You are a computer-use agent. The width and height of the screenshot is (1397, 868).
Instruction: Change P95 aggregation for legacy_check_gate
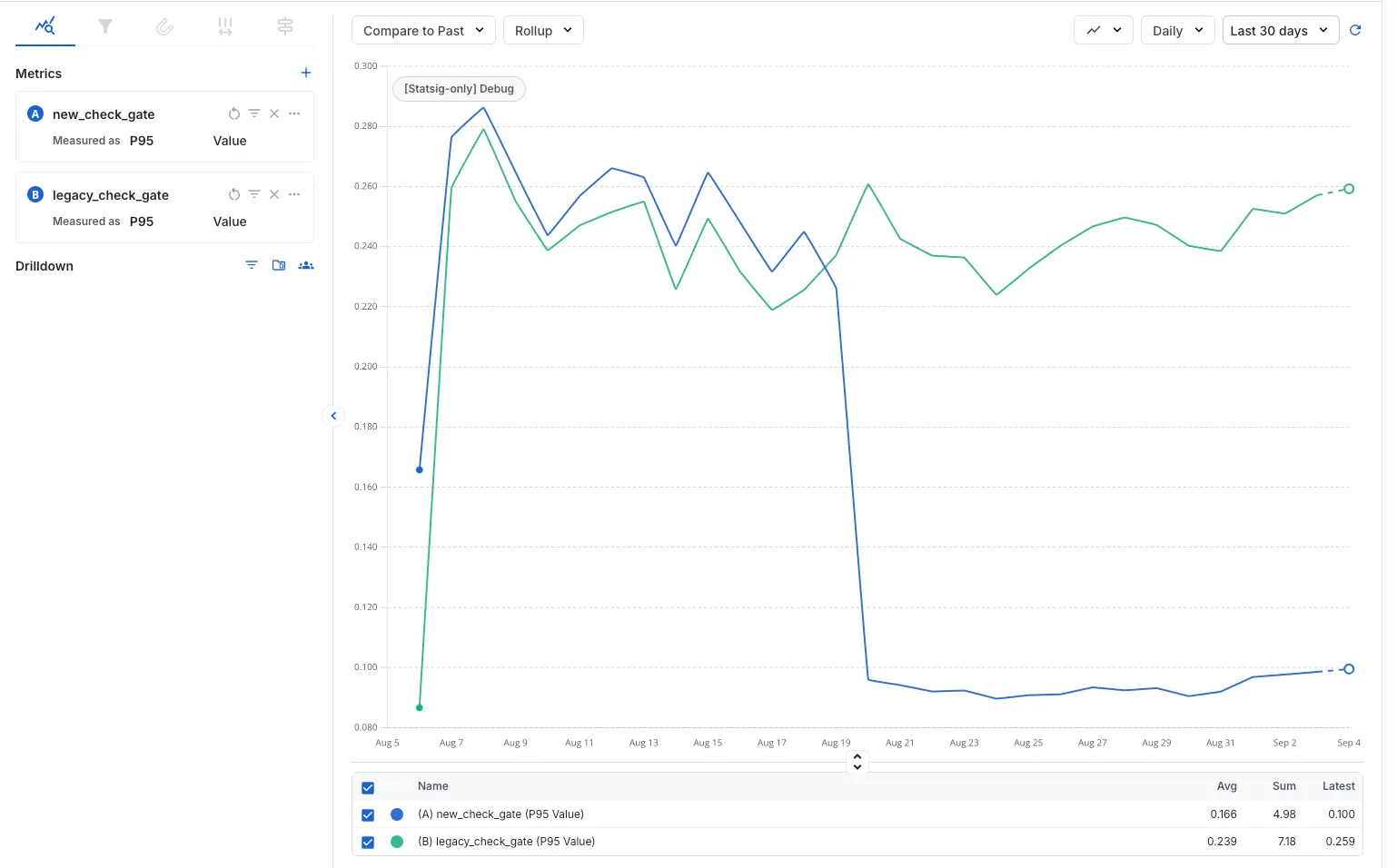142,222
